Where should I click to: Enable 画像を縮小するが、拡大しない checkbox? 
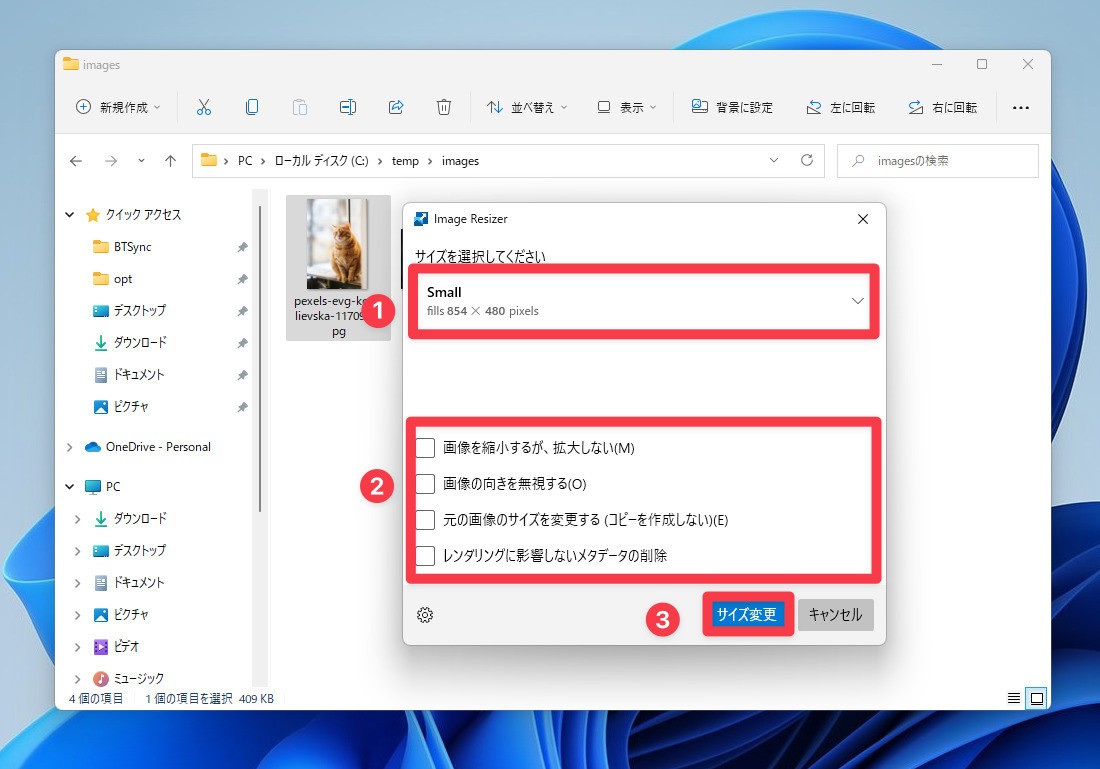click(x=426, y=448)
